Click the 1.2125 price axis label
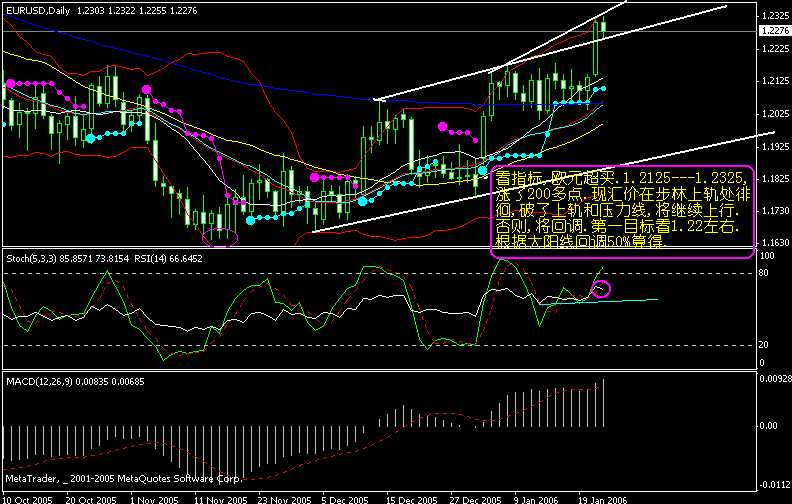The height and width of the screenshot is (504, 792). (x=775, y=81)
